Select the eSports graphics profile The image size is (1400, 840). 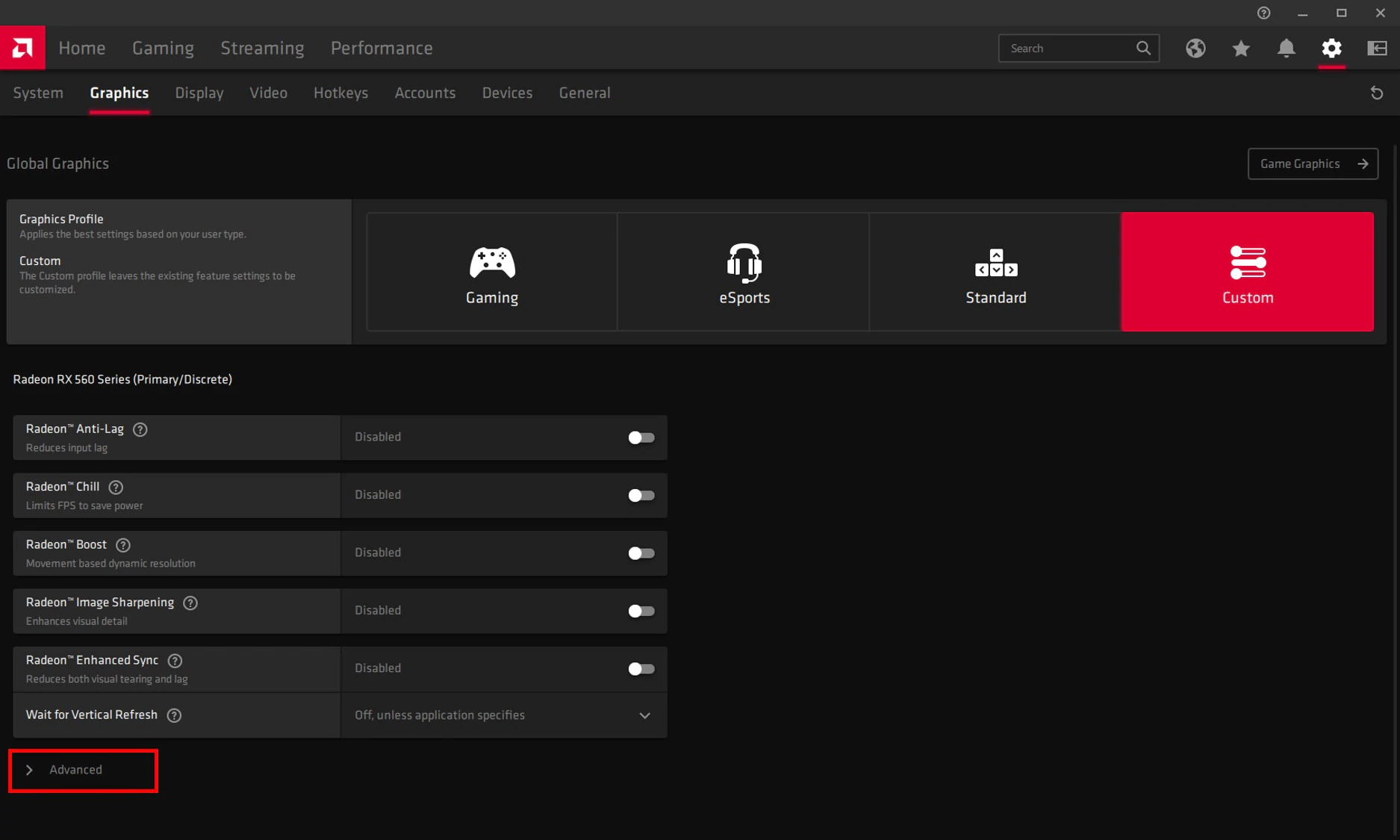tap(744, 272)
